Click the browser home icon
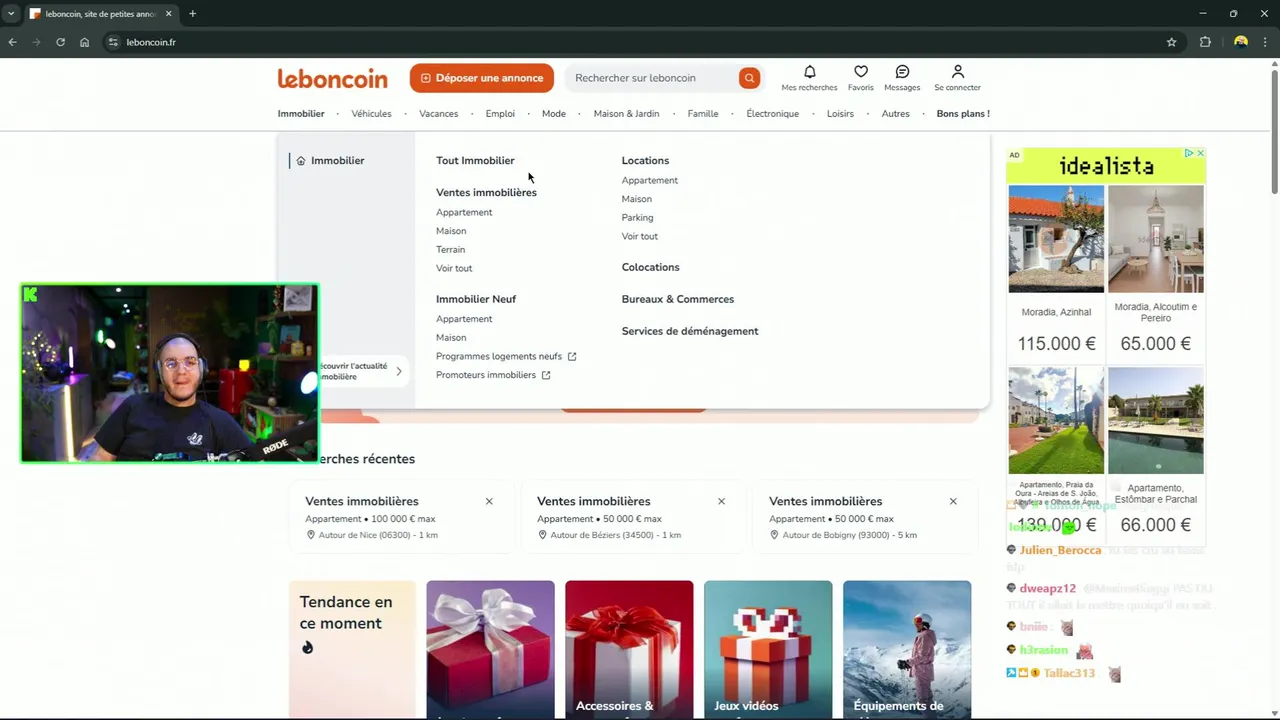The height and width of the screenshot is (720, 1280). click(85, 42)
